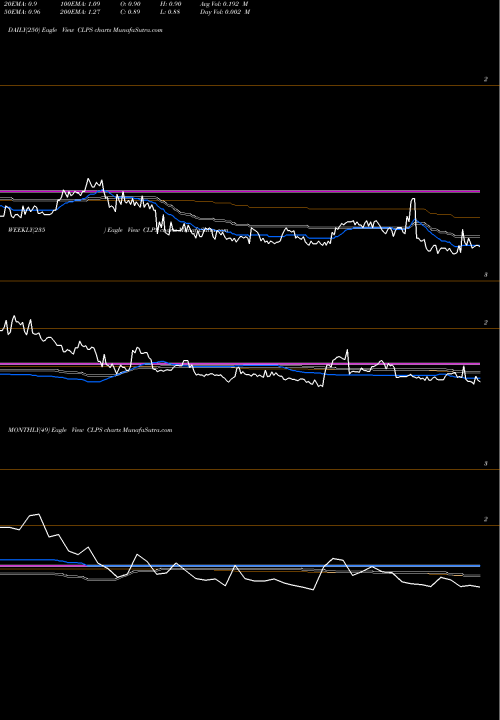Image resolution: width=500 pixels, height=720 pixels.
Task: Click the '2' price label on daily chart
Action: [x=485, y=79]
